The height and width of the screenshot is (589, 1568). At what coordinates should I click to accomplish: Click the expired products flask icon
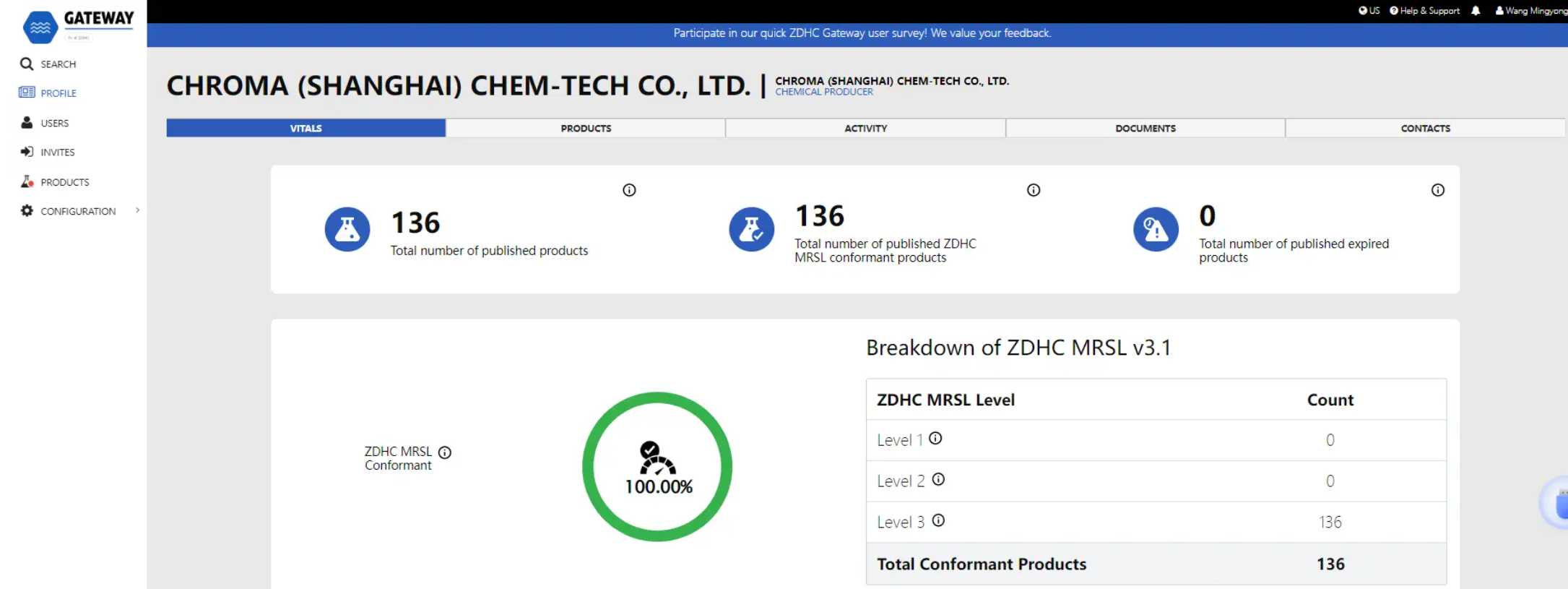tap(1156, 230)
